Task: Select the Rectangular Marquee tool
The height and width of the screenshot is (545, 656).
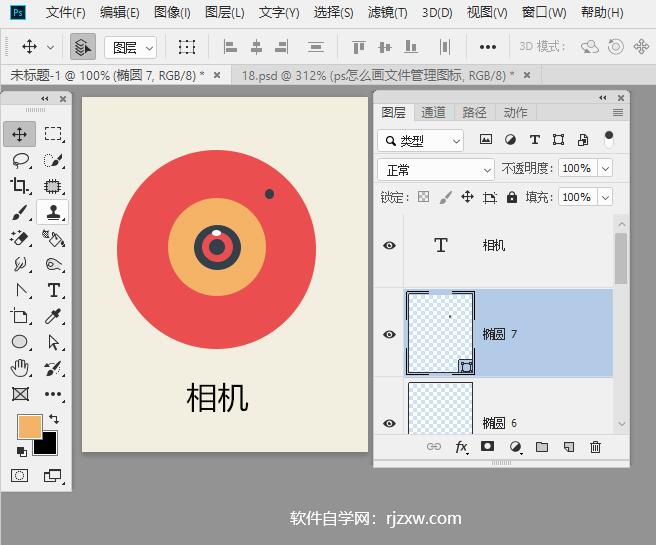Action: [53, 134]
